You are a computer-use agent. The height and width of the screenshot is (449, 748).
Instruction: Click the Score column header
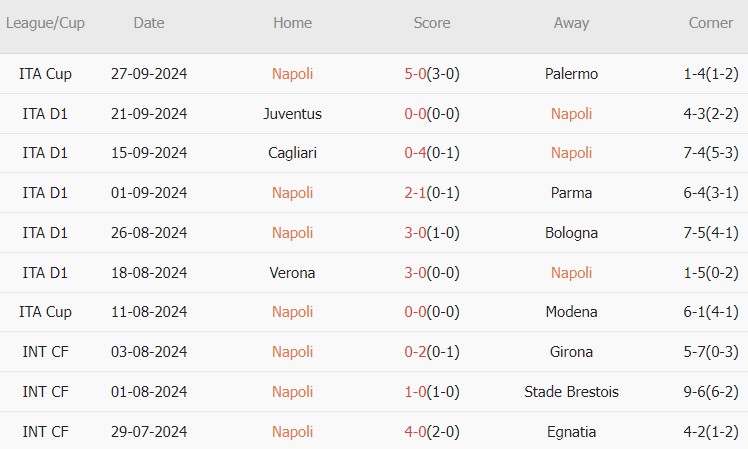point(432,23)
